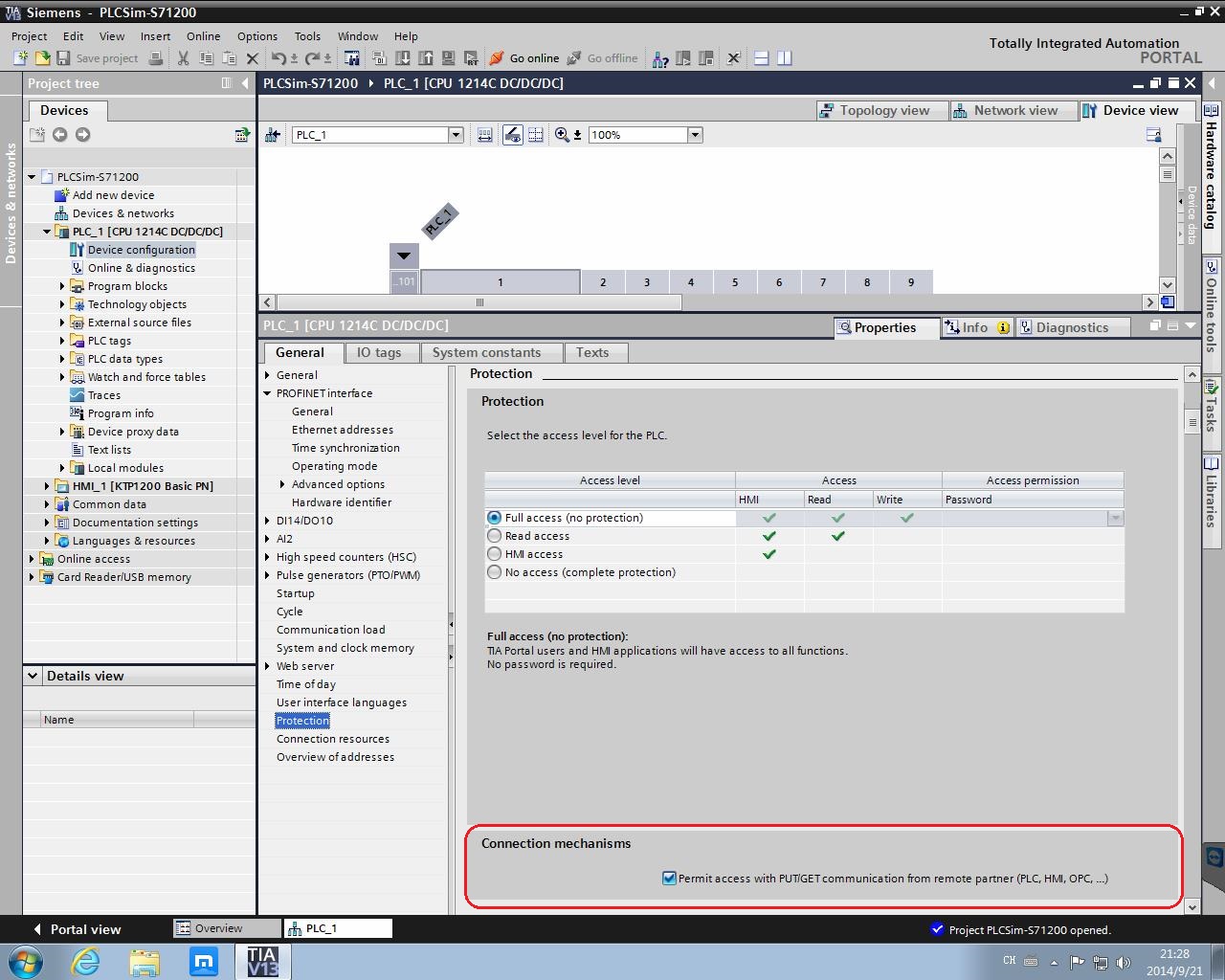
Task: Click the Redo arrow icon
Action: point(312,58)
